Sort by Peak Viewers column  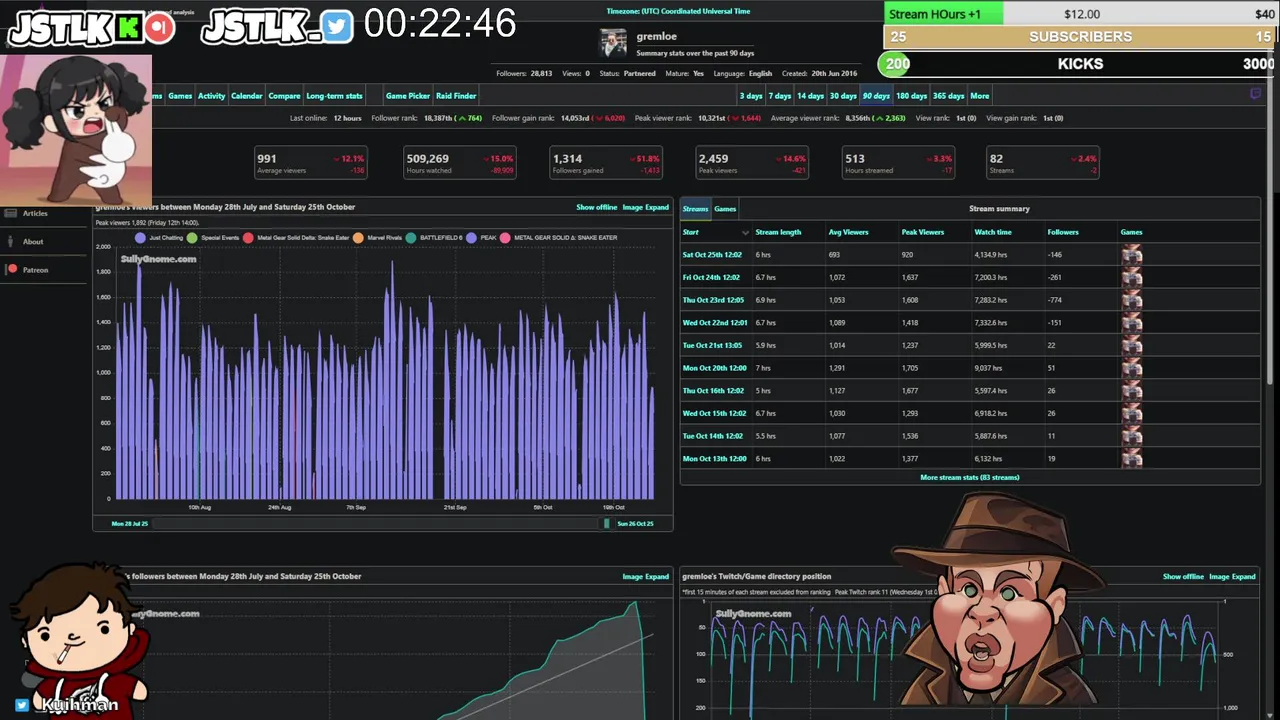point(923,232)
